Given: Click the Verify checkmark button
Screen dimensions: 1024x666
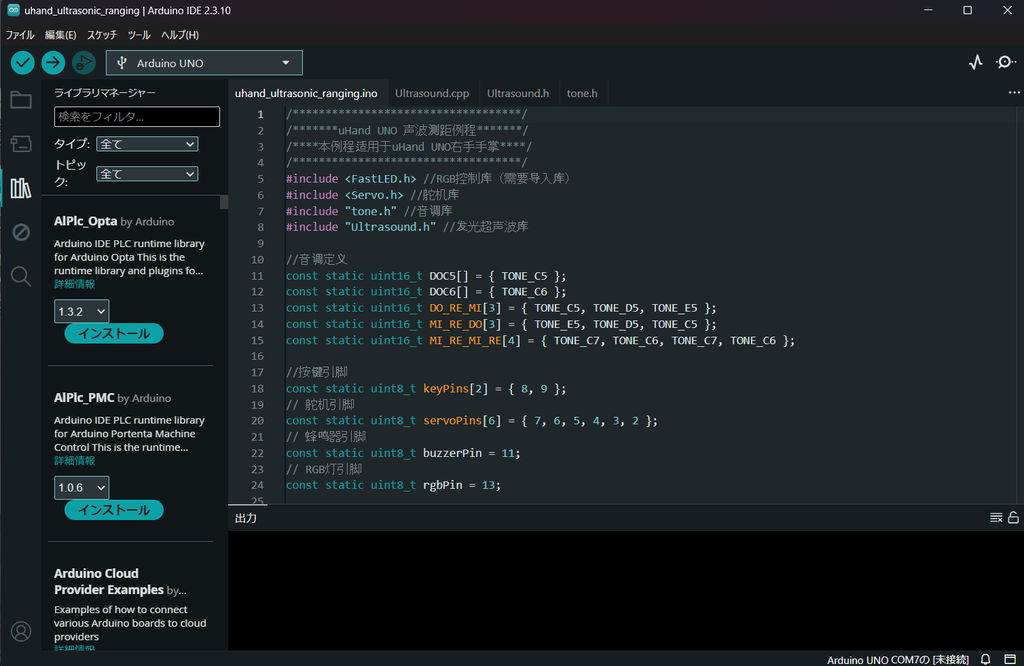Looking at the screenshot, I should 22,63.
